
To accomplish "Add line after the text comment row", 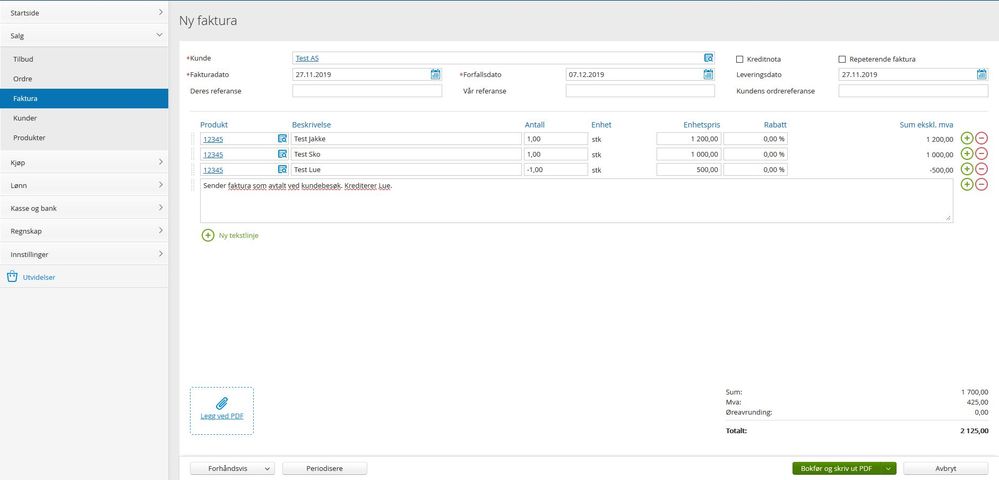I will (967, 184).
